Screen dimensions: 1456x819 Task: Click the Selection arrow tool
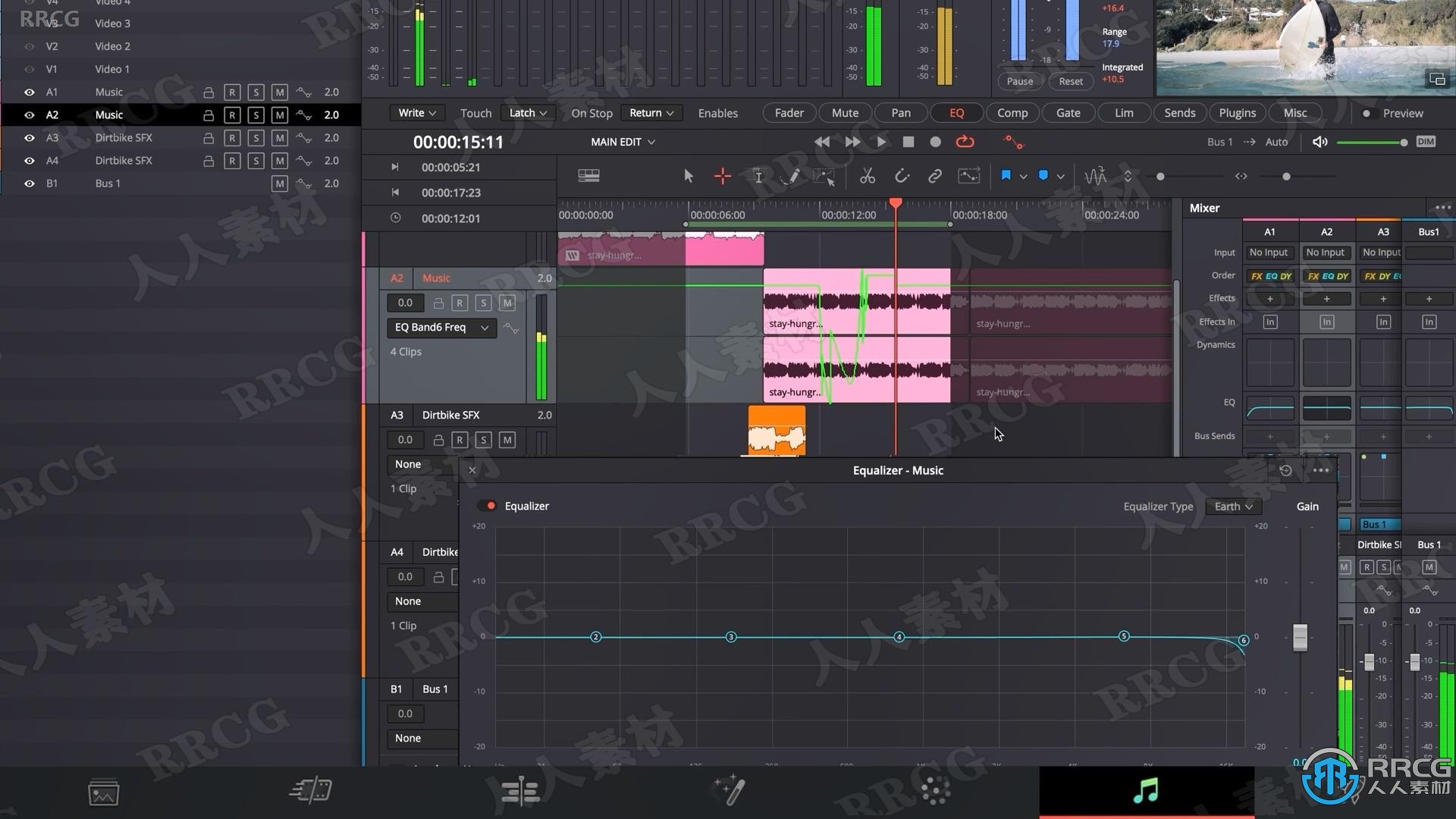[688, 176]
